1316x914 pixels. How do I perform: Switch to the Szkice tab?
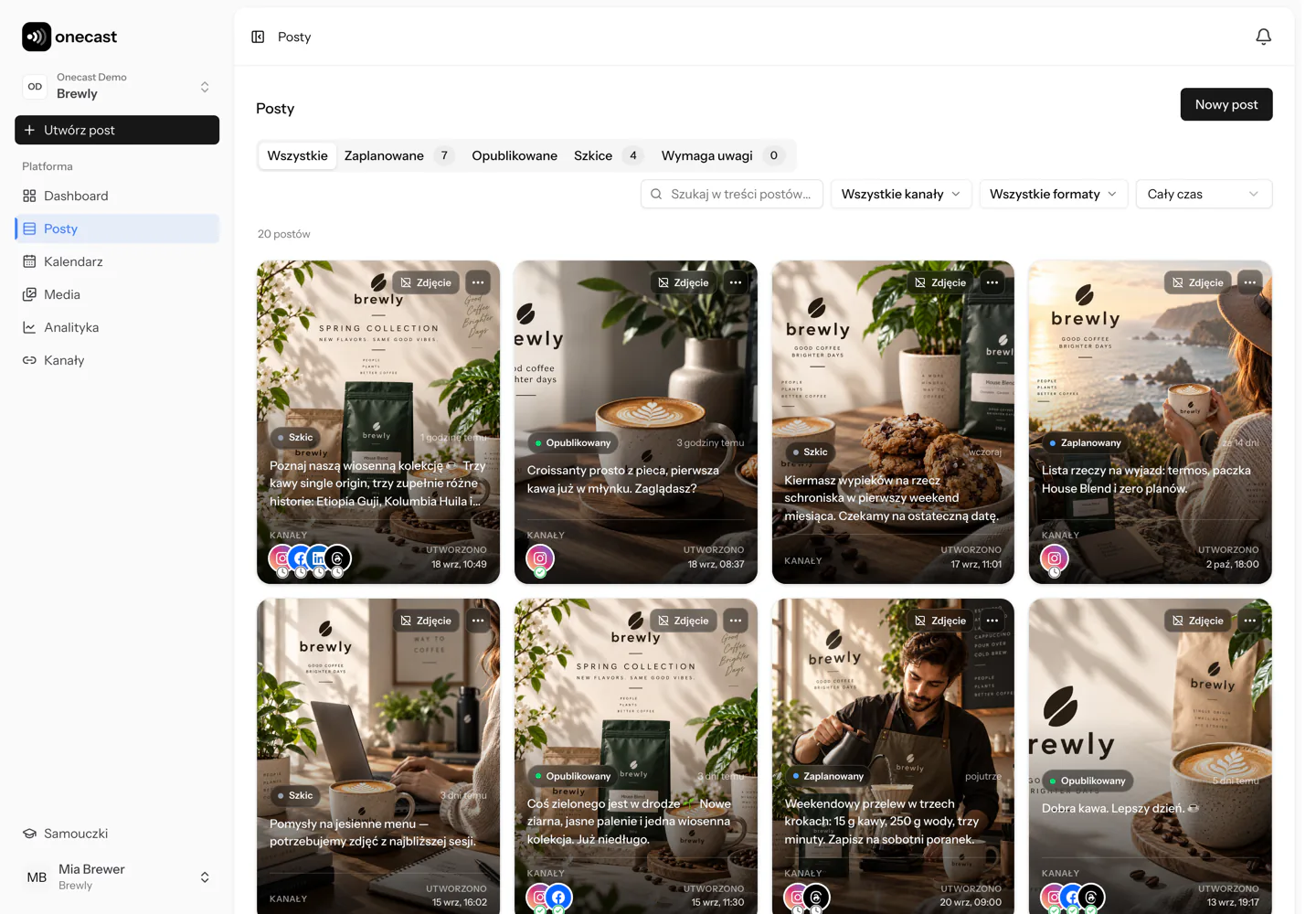pyautogui.click(x=609, y=155)
